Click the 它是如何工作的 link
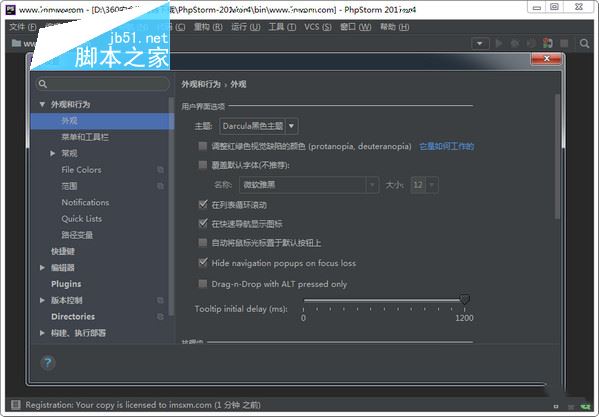 click(x=447, y=146)
